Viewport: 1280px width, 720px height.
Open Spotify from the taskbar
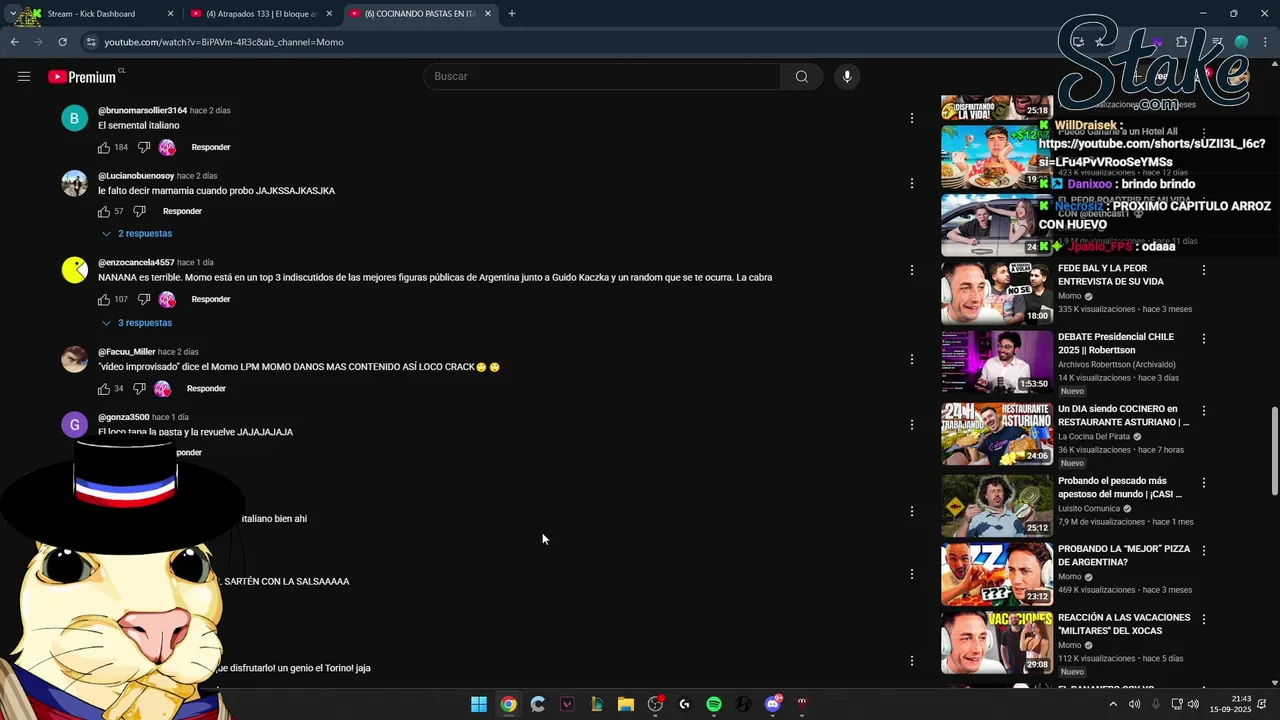pos(714,704)
